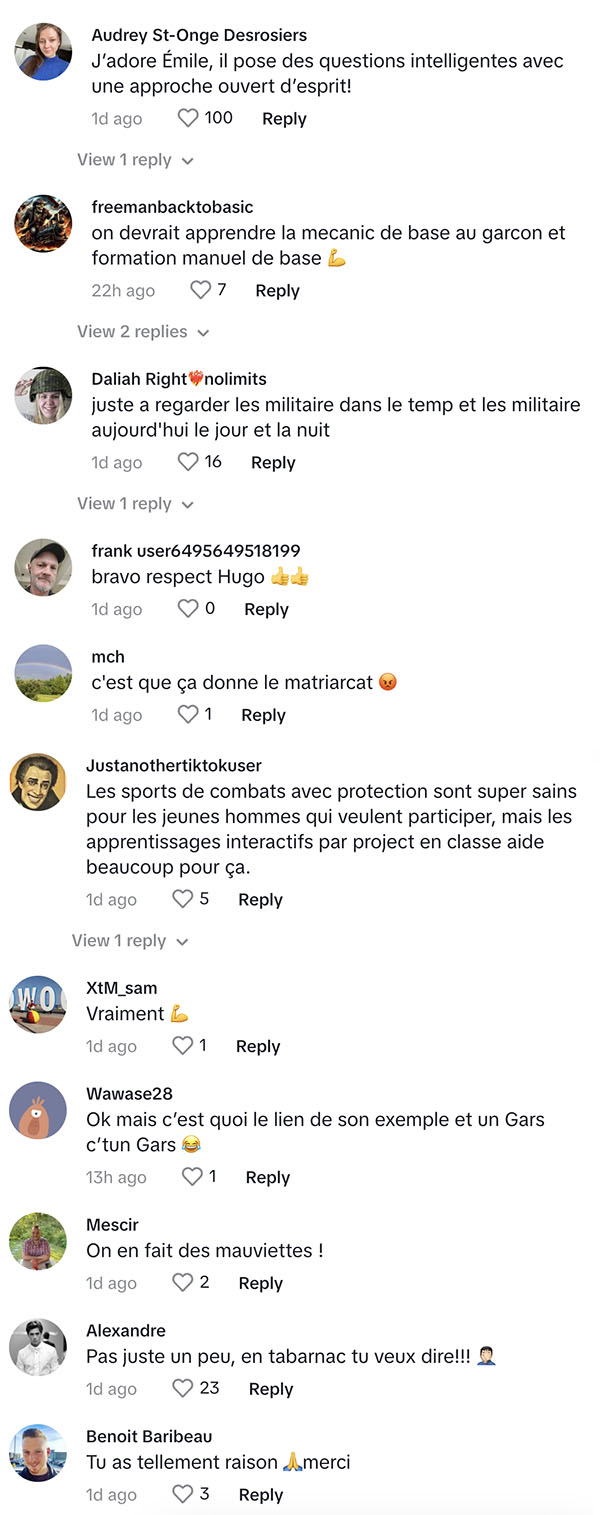Toggle like on XtM_sam's Vraiment comment
The width and height of the screenshot is (600, 1515).
pos(183,1046)
